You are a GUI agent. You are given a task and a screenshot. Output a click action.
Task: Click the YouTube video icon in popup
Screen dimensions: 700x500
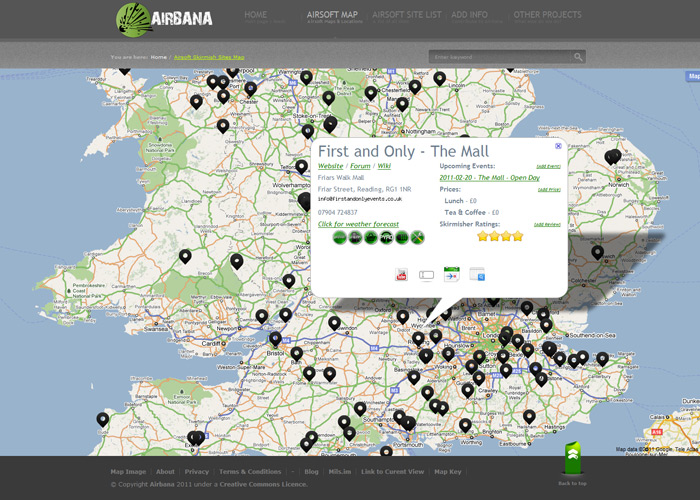tap(402, 275)
